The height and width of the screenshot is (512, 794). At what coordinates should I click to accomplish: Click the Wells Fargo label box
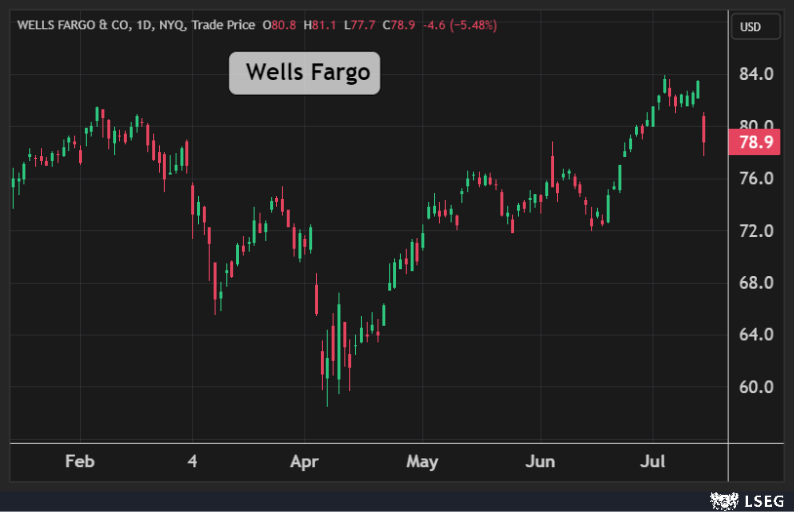tap(305, 73)
